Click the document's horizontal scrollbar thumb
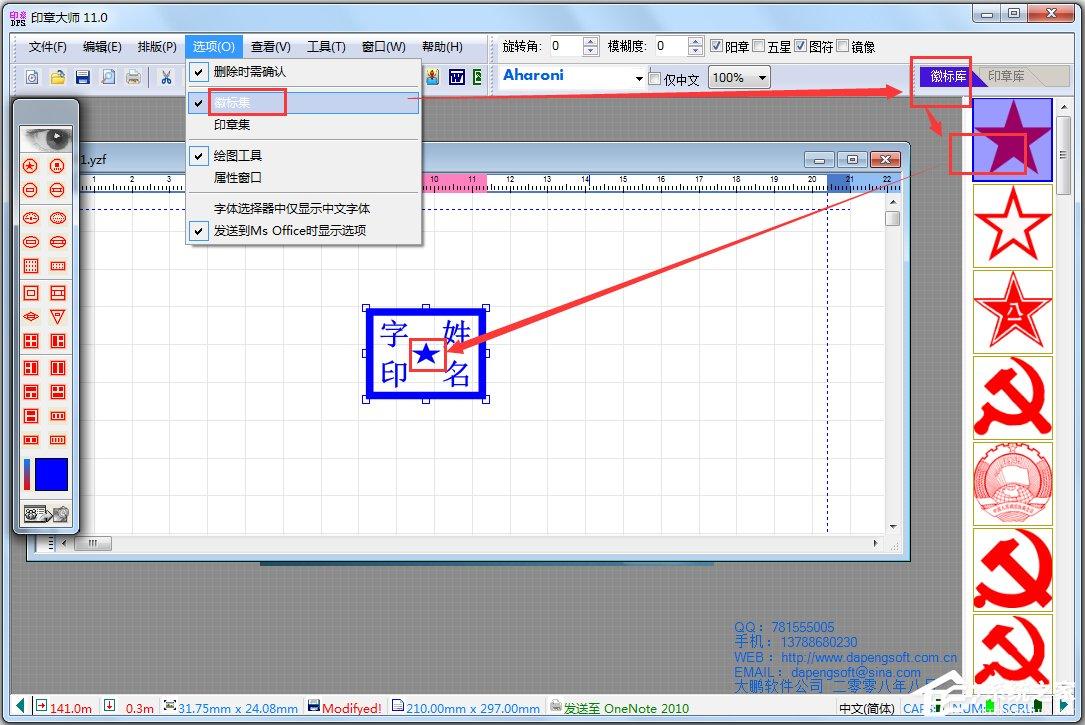1085x725 pixels. click(92, 543)
